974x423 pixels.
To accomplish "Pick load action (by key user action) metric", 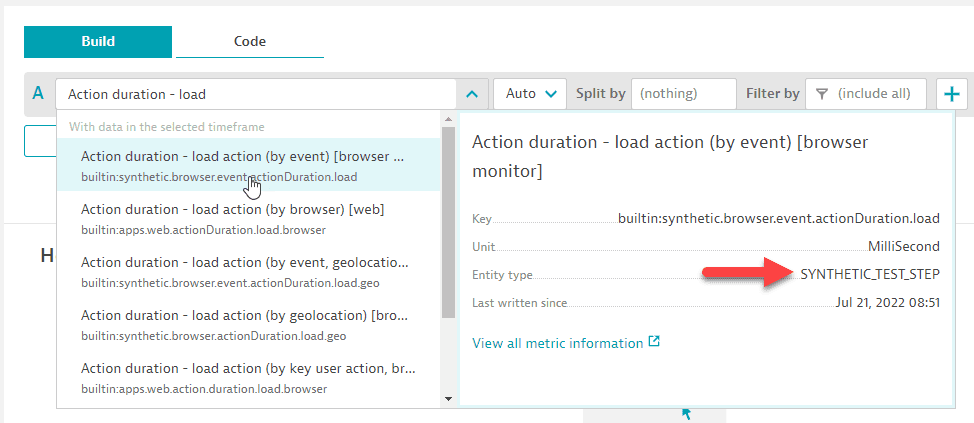I will point(246,377).
